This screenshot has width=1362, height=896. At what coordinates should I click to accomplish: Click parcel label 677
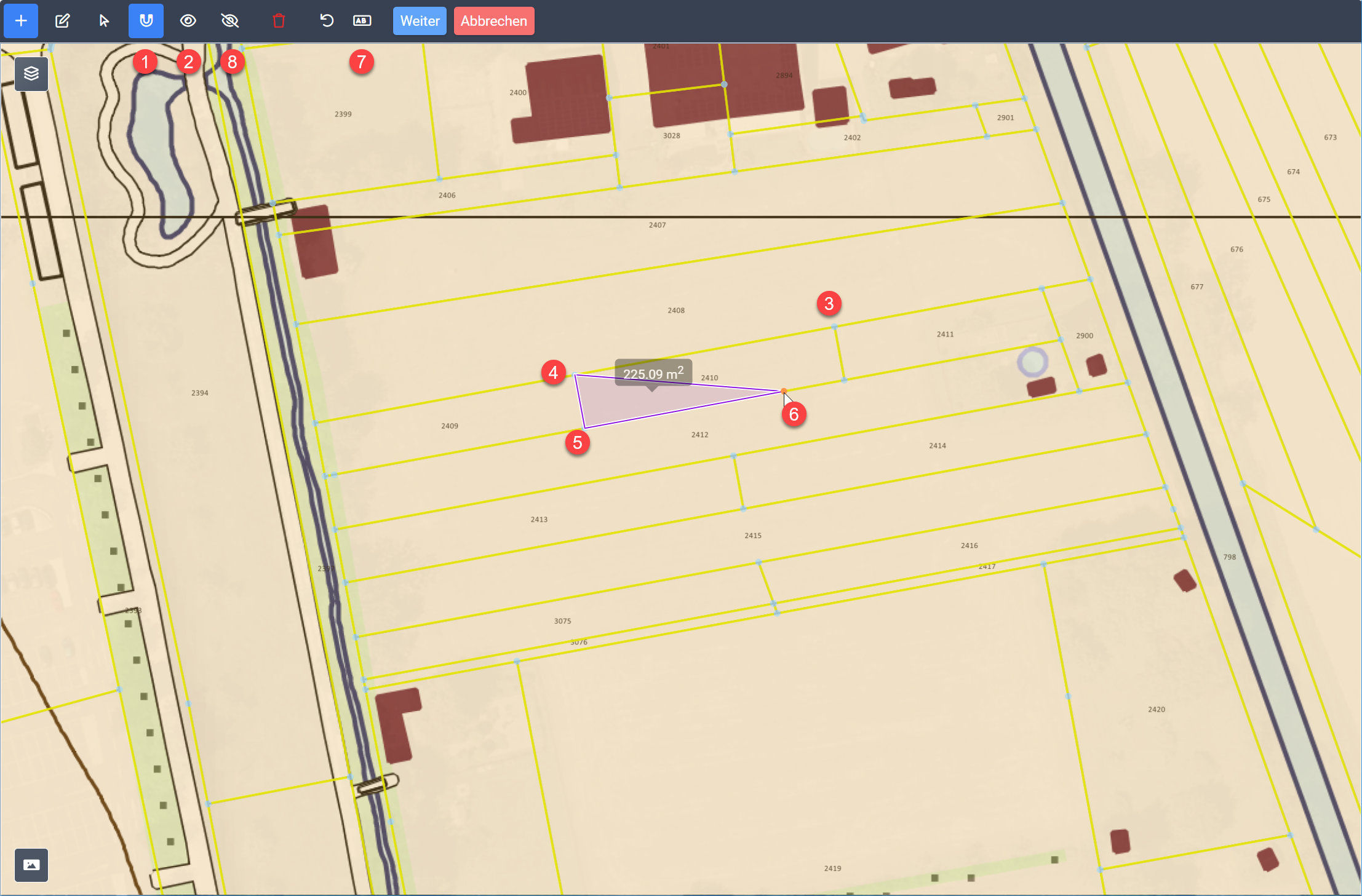[1197, 287]
